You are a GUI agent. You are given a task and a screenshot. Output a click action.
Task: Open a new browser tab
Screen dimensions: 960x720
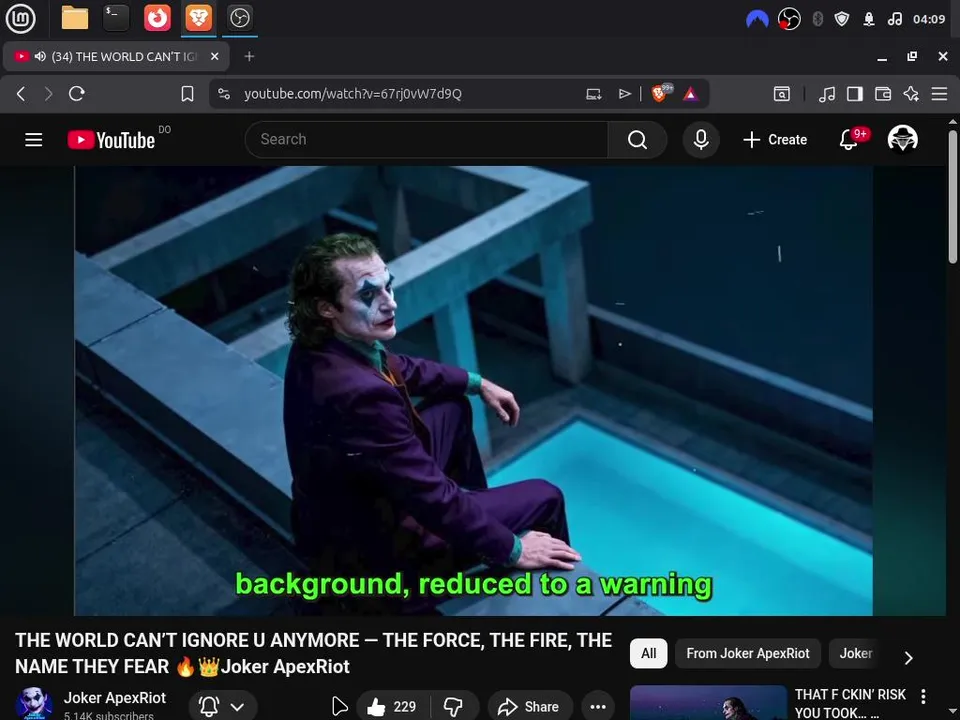click(249, 56)
